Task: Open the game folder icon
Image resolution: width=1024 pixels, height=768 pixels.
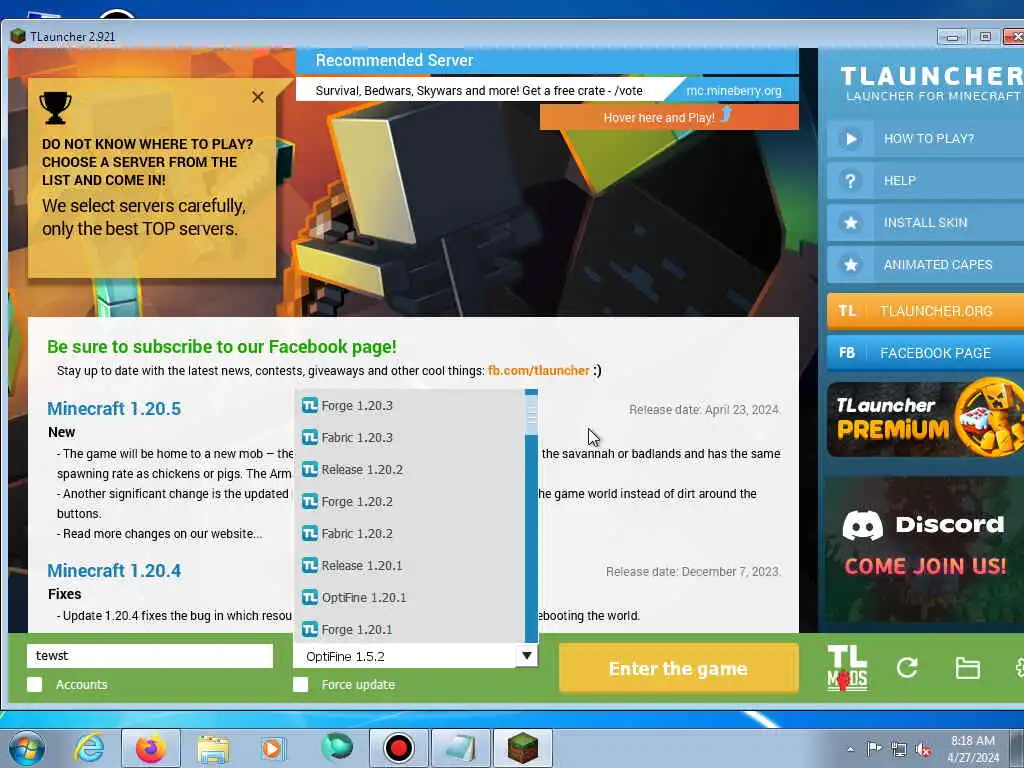Action: click(x=967, y=668)
